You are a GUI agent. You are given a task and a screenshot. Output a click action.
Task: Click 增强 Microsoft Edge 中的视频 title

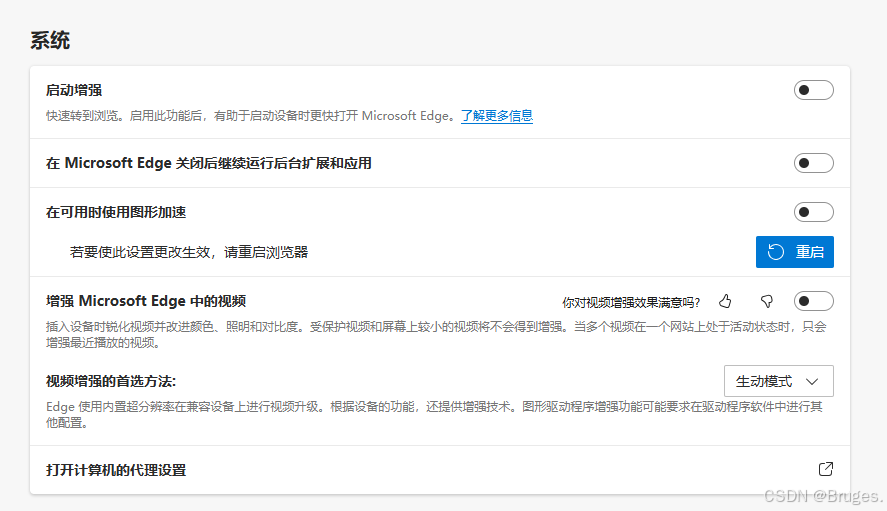(x=146, y=301)
